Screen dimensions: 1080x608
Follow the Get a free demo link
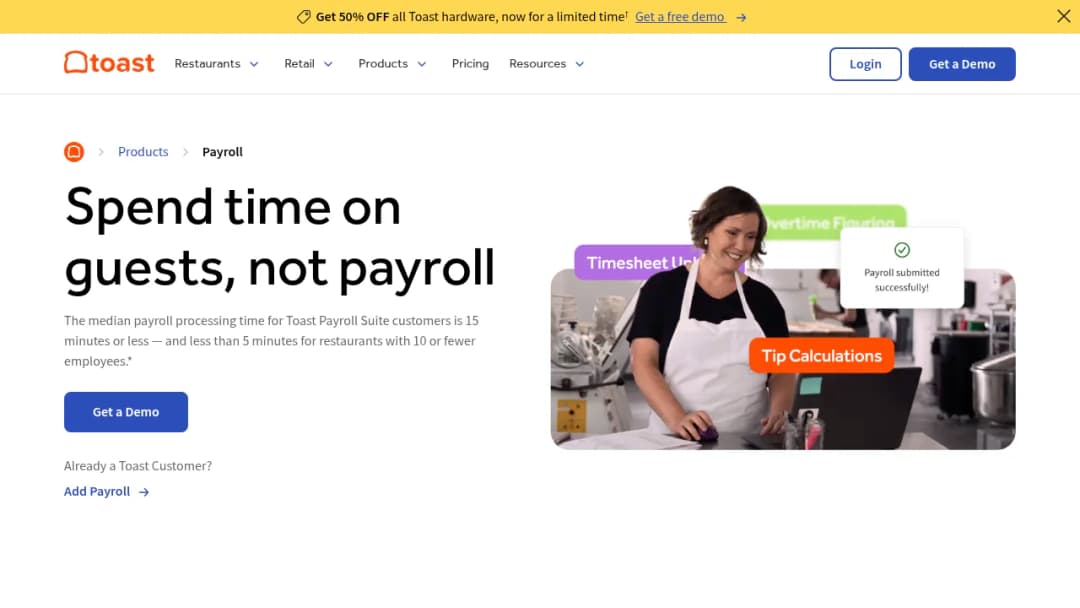click(680, 17)
